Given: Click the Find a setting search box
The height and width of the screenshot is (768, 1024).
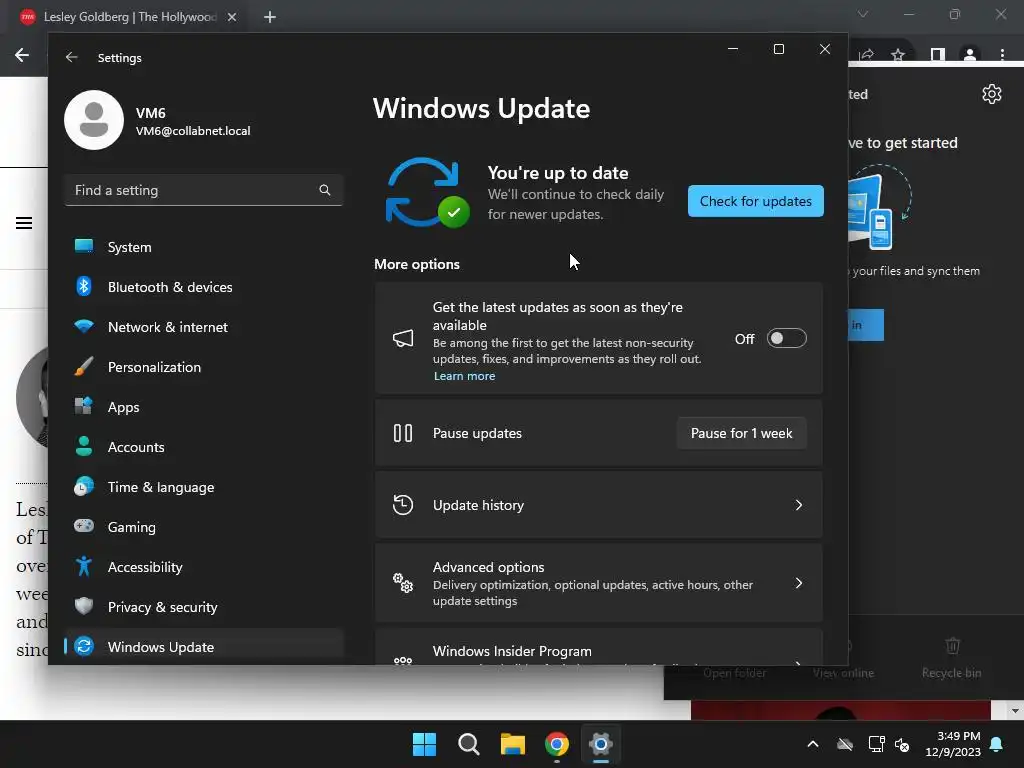Looking at the screenshot, I should [x=204, y=190].
